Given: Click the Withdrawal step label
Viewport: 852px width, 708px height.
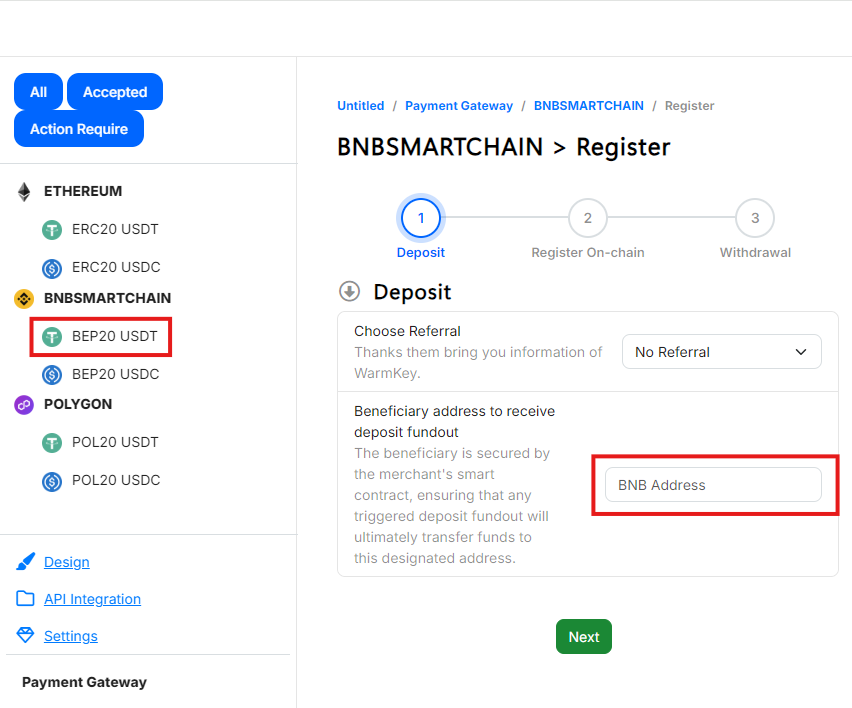Looking at the screenshot, I should [755, 253].
